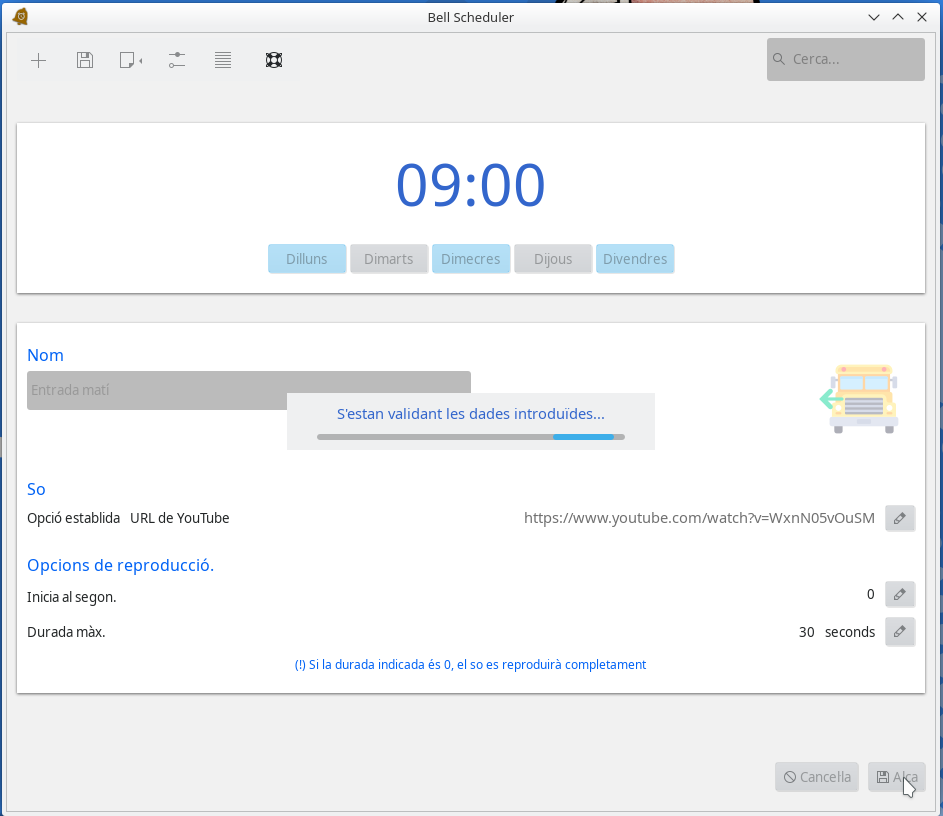
Task: Click the validation progress bar
Action: pos(471,437)
